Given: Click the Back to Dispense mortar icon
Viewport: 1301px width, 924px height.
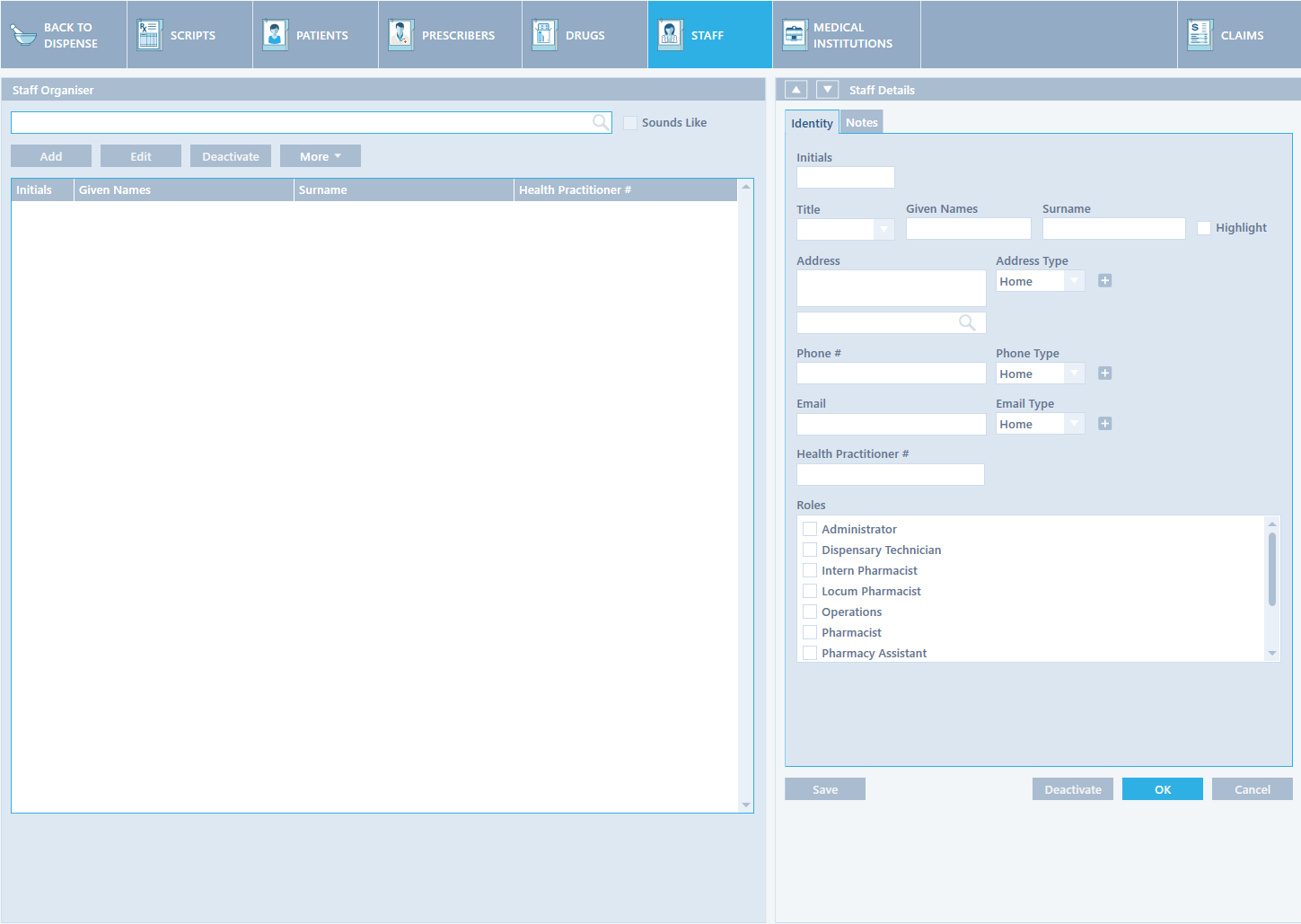Looking at the screenshot, I should click(23, 35).
